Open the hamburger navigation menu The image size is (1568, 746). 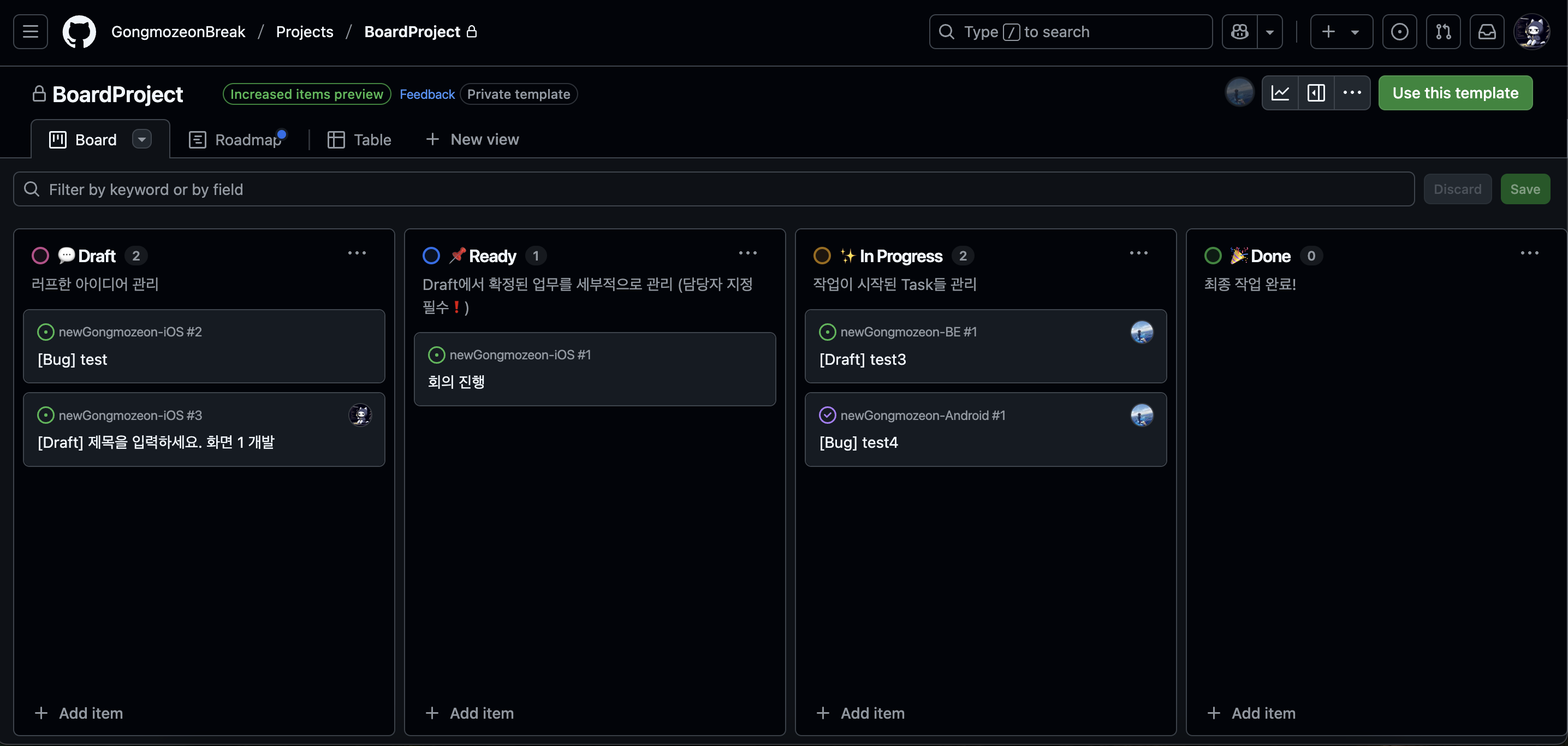[31, 32]
